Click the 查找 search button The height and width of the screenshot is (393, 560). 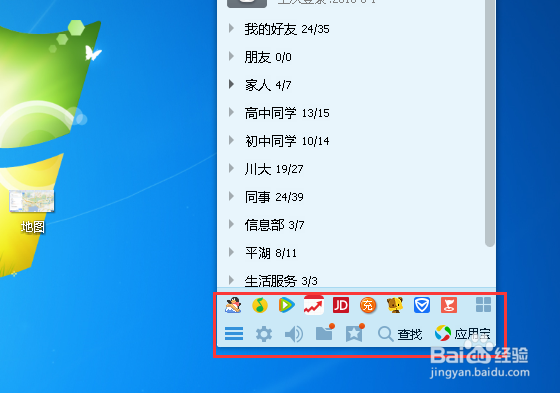click(400, 334)
